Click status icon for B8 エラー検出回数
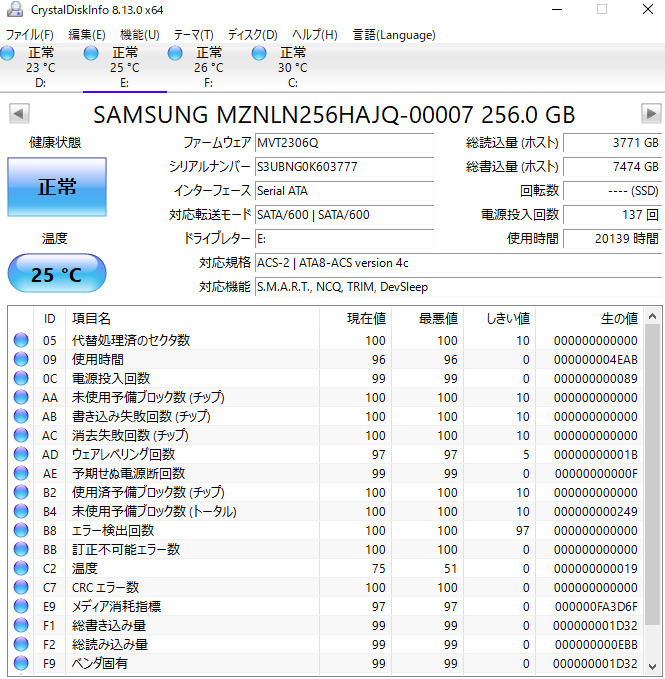The image size is (665, 679). click(x=21, y=530)
